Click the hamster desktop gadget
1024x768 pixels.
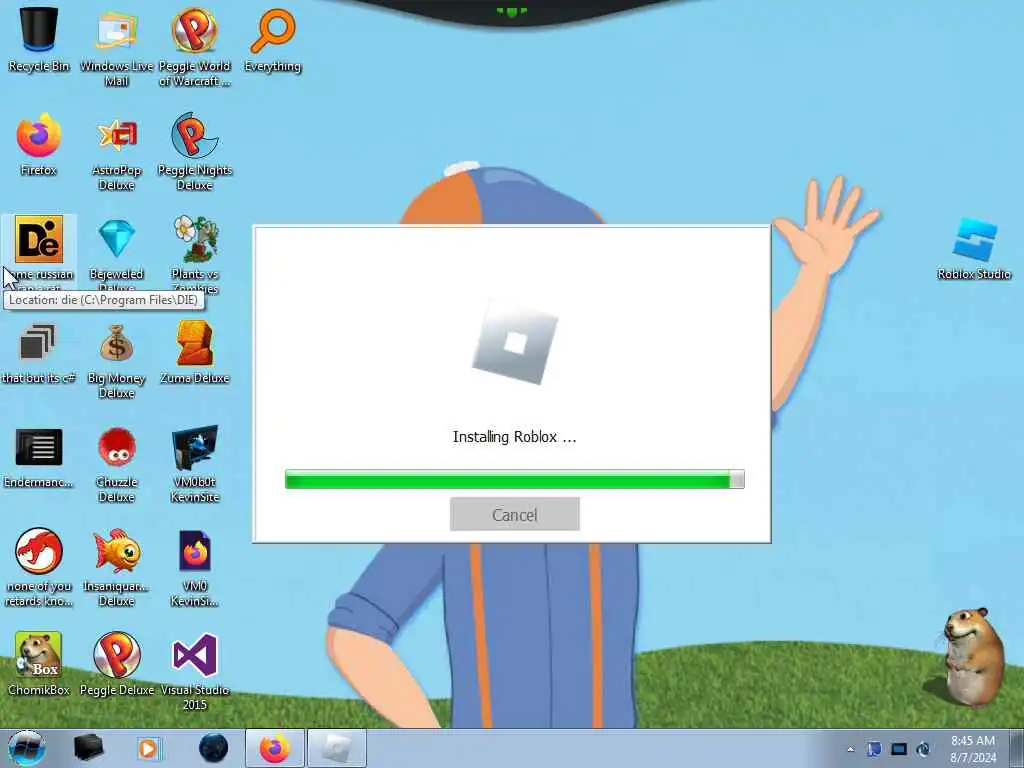point(974,656)
